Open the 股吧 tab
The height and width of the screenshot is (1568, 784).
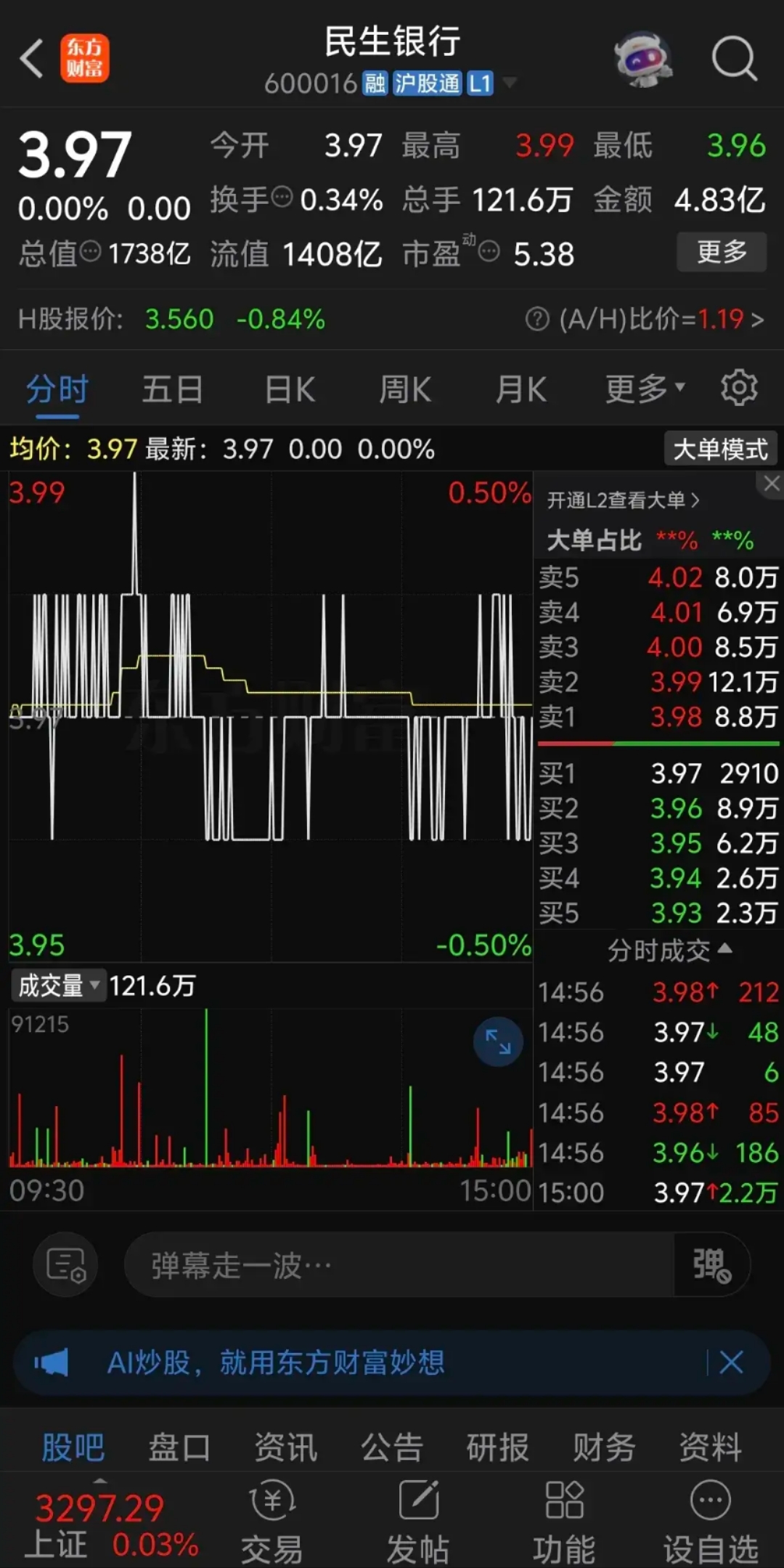pos(73,1447)
